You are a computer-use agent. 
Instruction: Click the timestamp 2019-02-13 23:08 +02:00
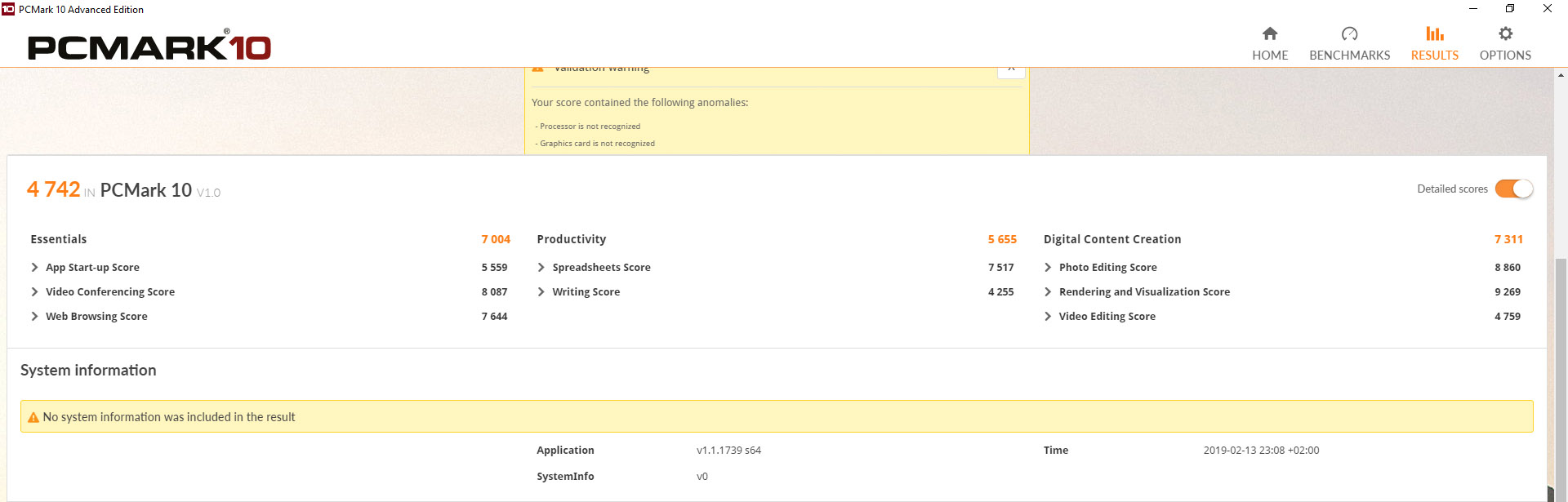click(x=1261, y=451)
